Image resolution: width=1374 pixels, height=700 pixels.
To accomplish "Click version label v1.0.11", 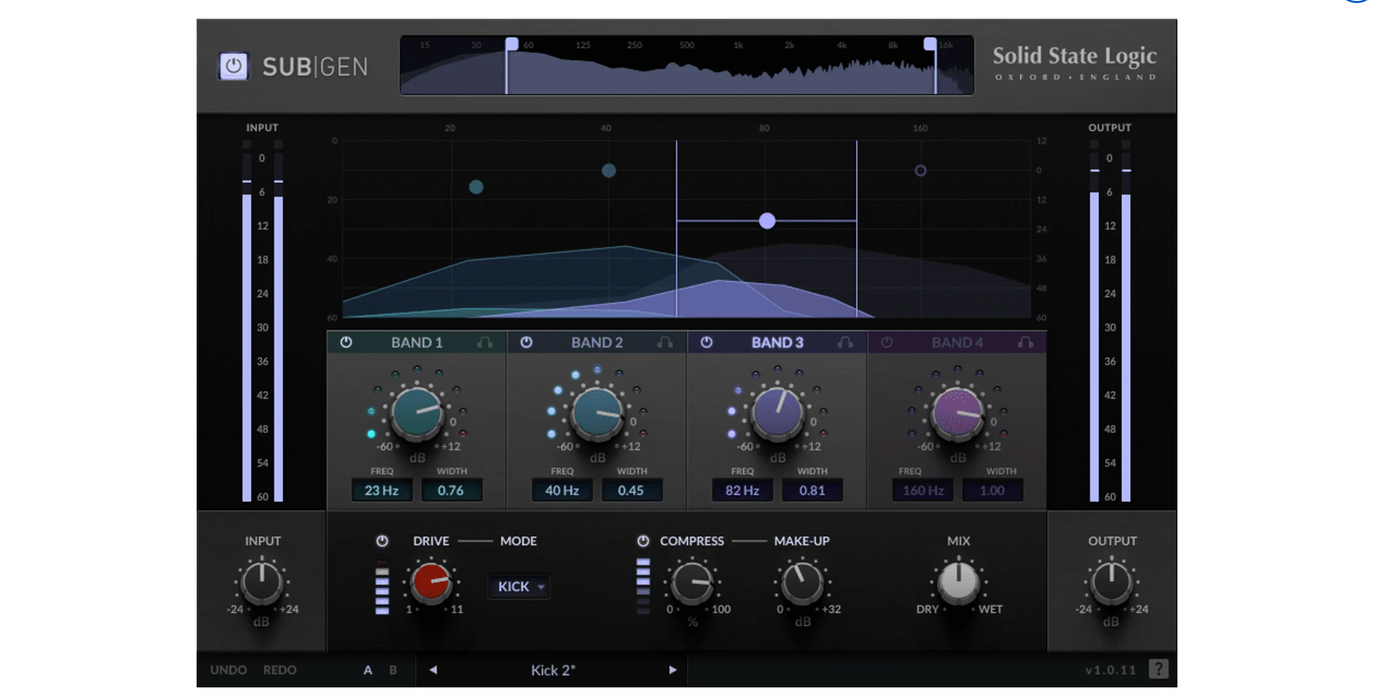I will (1110, 670).
